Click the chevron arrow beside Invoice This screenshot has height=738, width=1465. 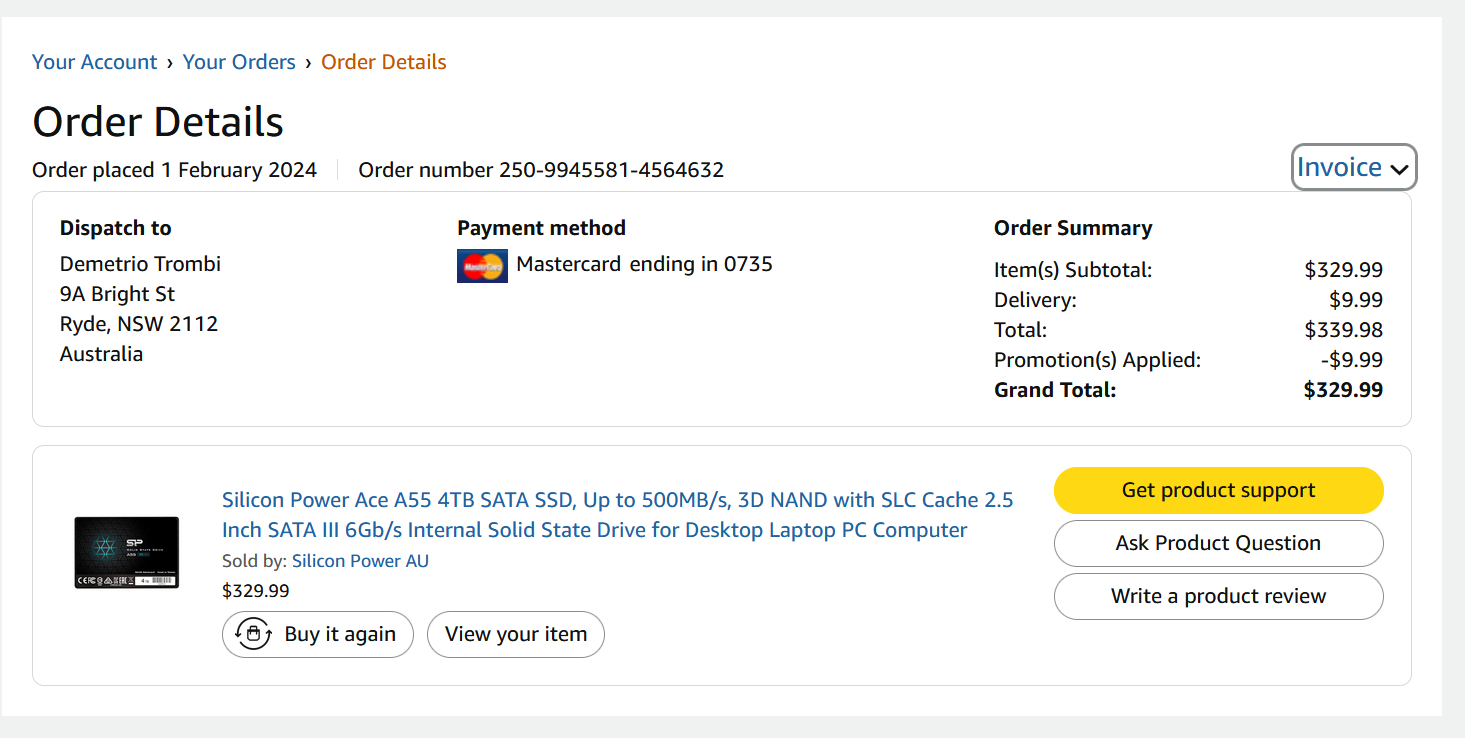pos(1399,170)
